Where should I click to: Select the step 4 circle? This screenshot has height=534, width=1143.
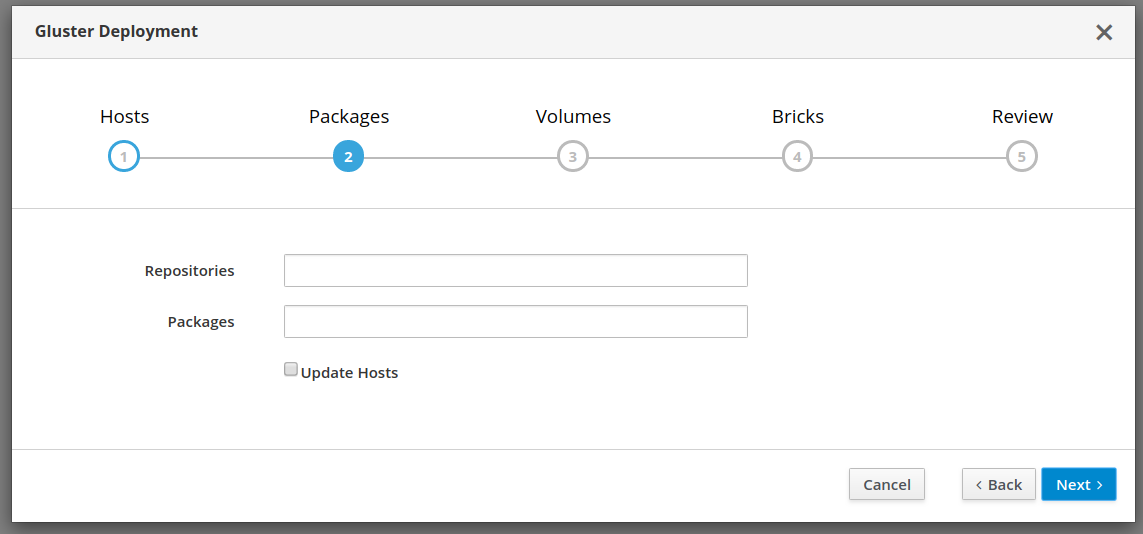797,157
